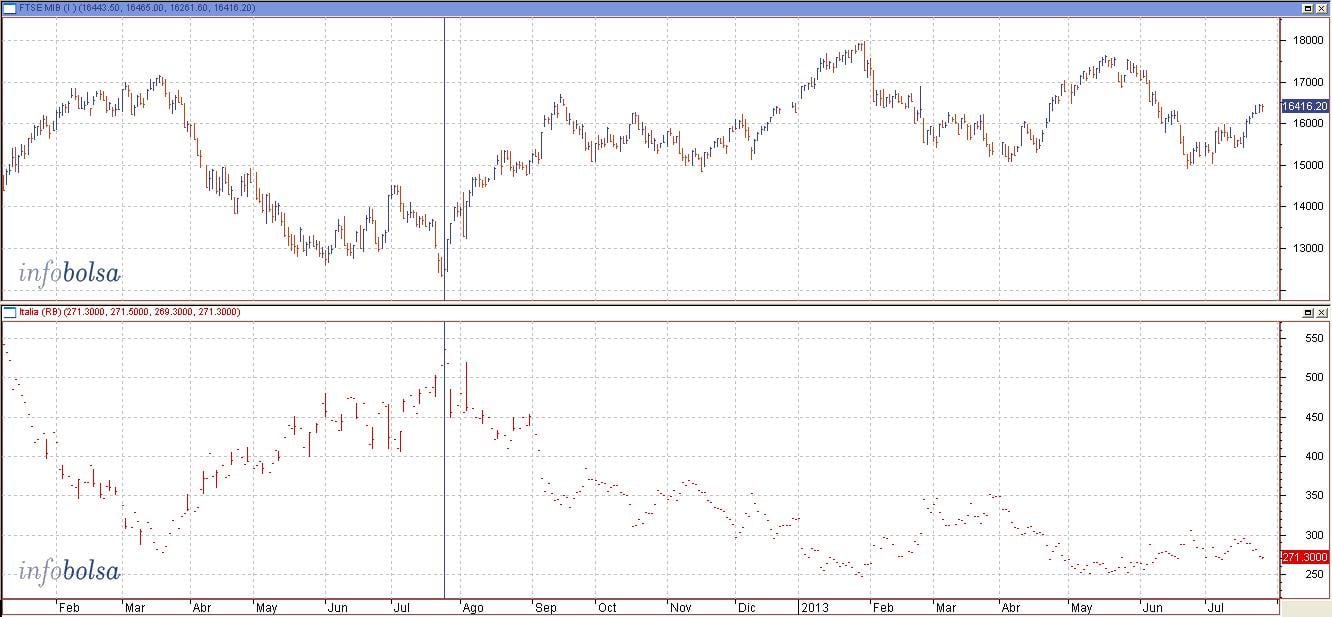This screenshot has height=617, width=1332.
Task: Maximize the Italia (RB) chart panel
Action: coord(1308,312)
